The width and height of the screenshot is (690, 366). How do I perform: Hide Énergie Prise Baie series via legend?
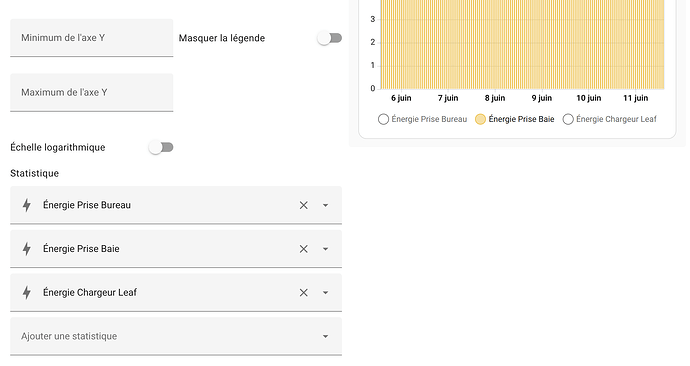click(x=514, y=119)
